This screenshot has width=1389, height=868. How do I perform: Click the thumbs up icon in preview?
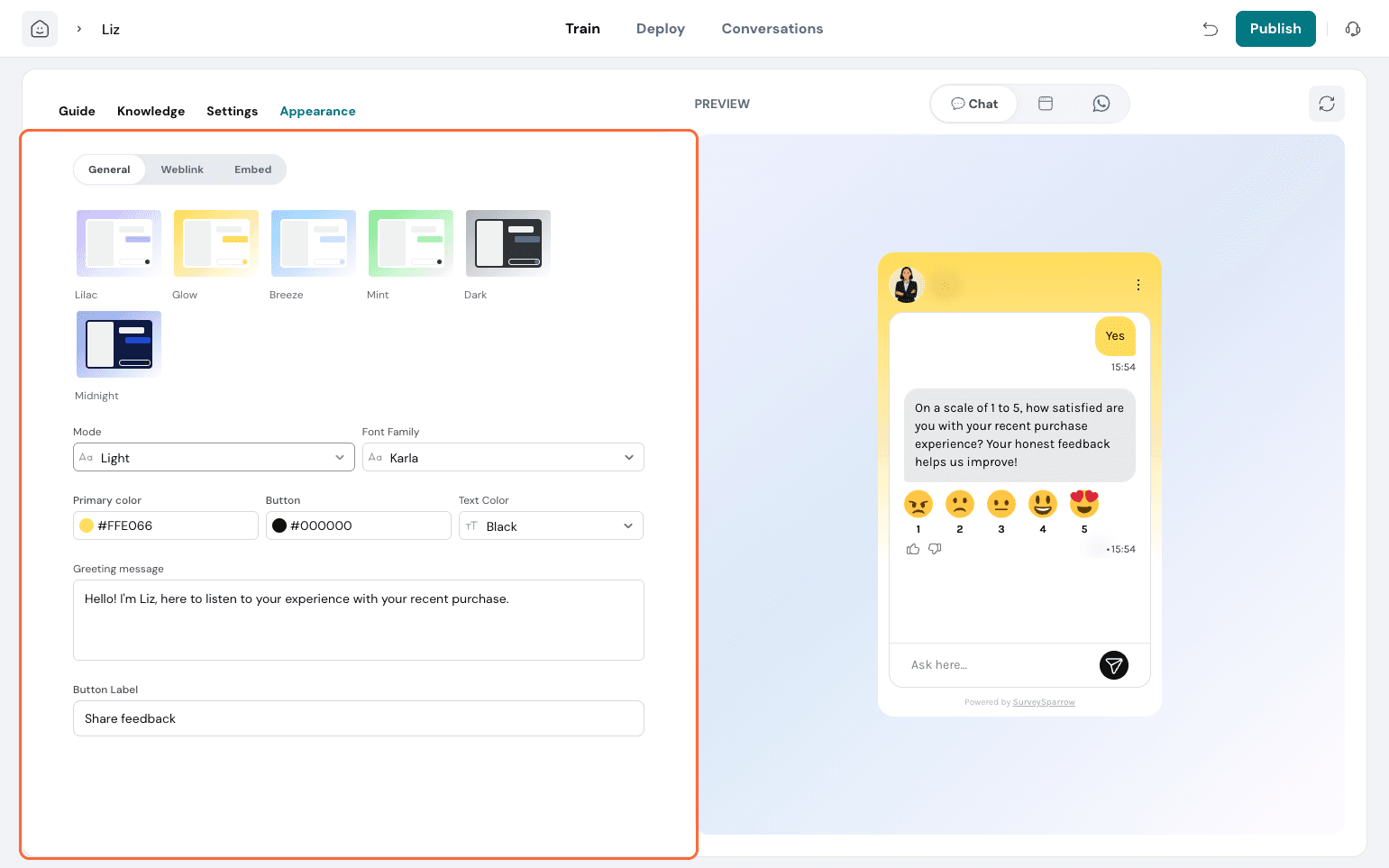[x=913, y=549]
